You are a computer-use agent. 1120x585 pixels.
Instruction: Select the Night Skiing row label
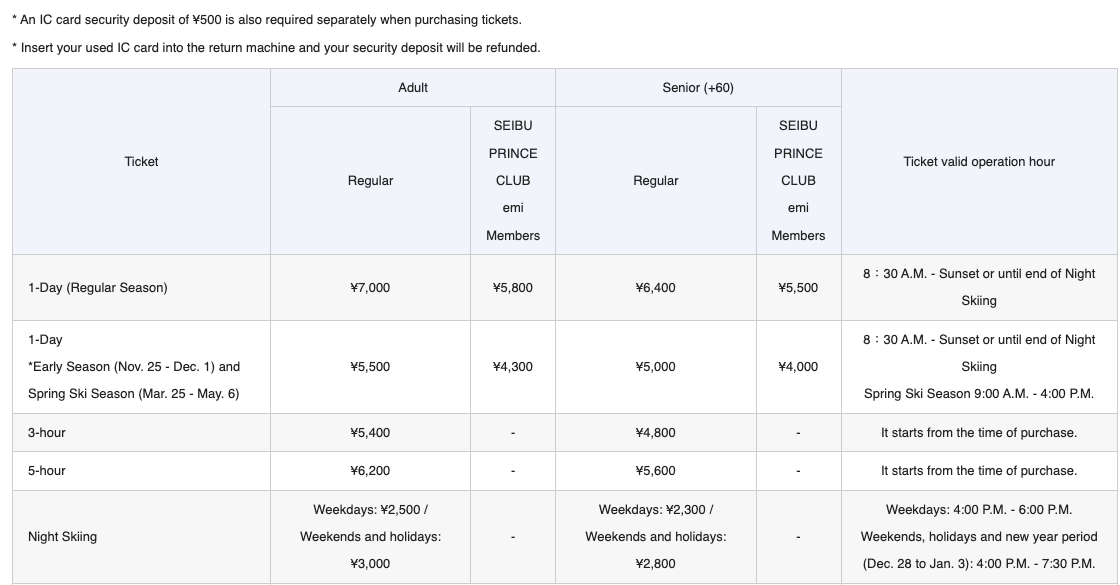[62, 536]
